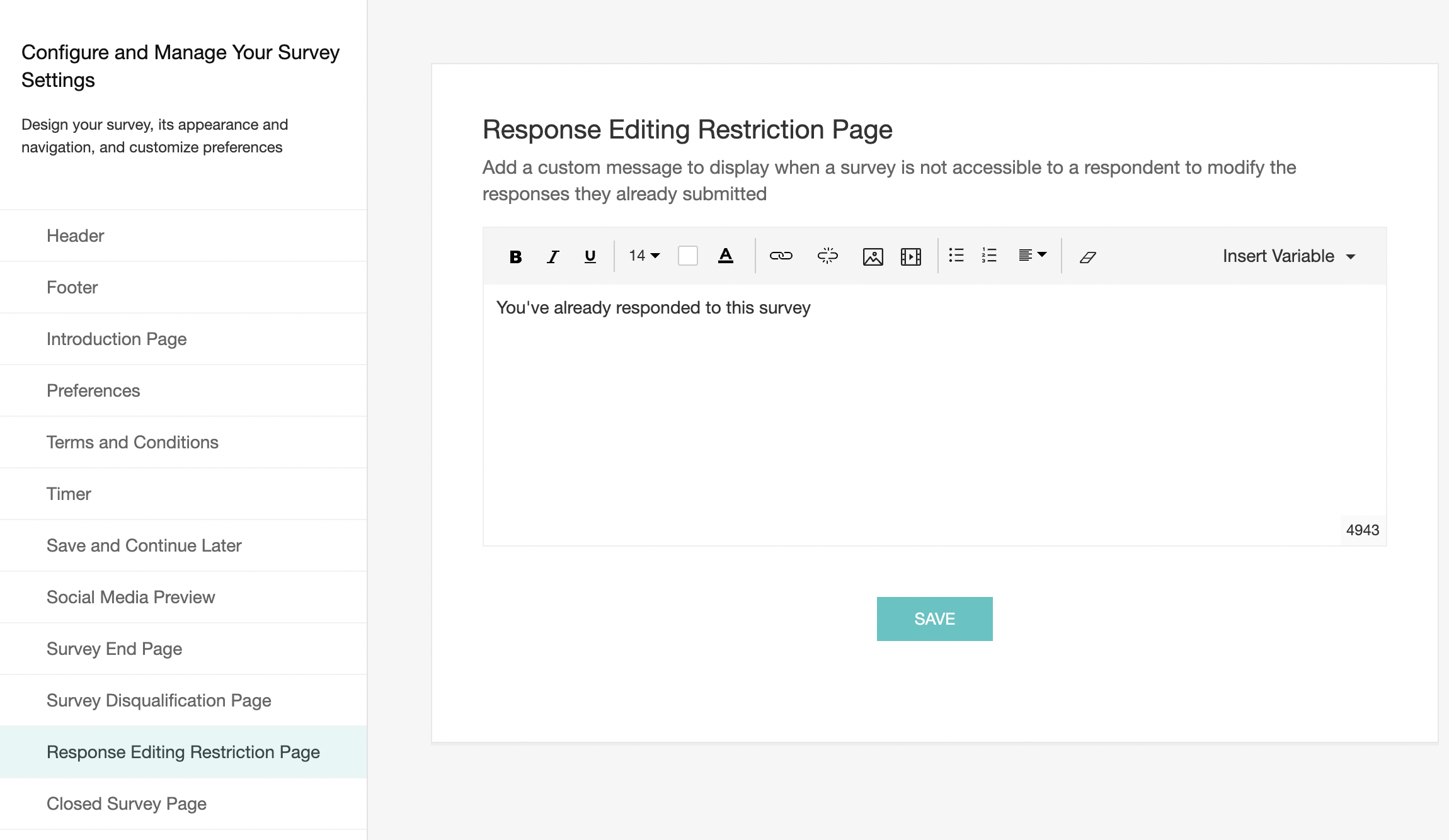Screen dimensions: 1449x840
Task: Click the insert link icon
Action: pyautogui.click(x=781, y=256)
